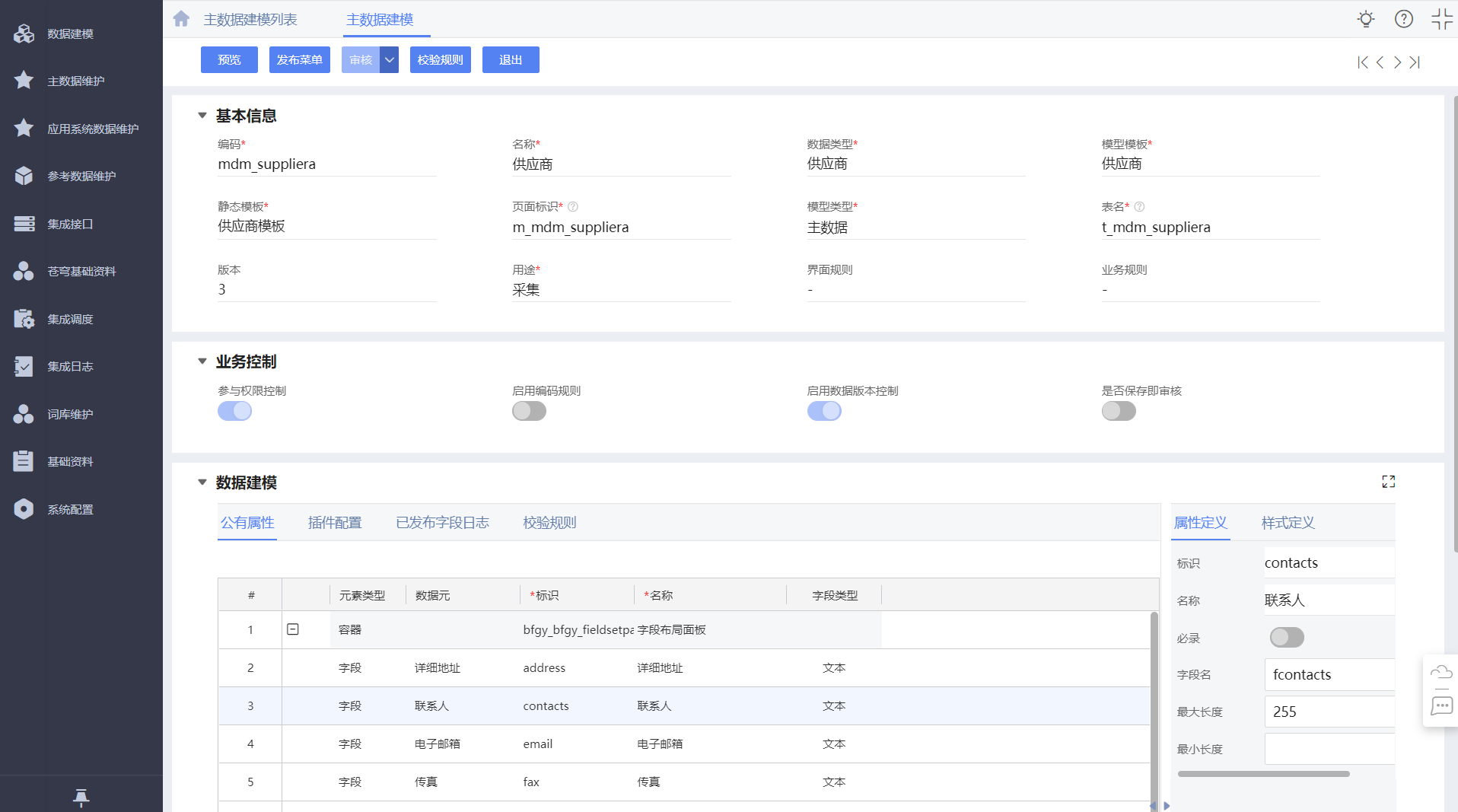Viewport: 1458px width, 812px height.
Task: Switch to the 插件配置 tab
Action: [335, 523]
